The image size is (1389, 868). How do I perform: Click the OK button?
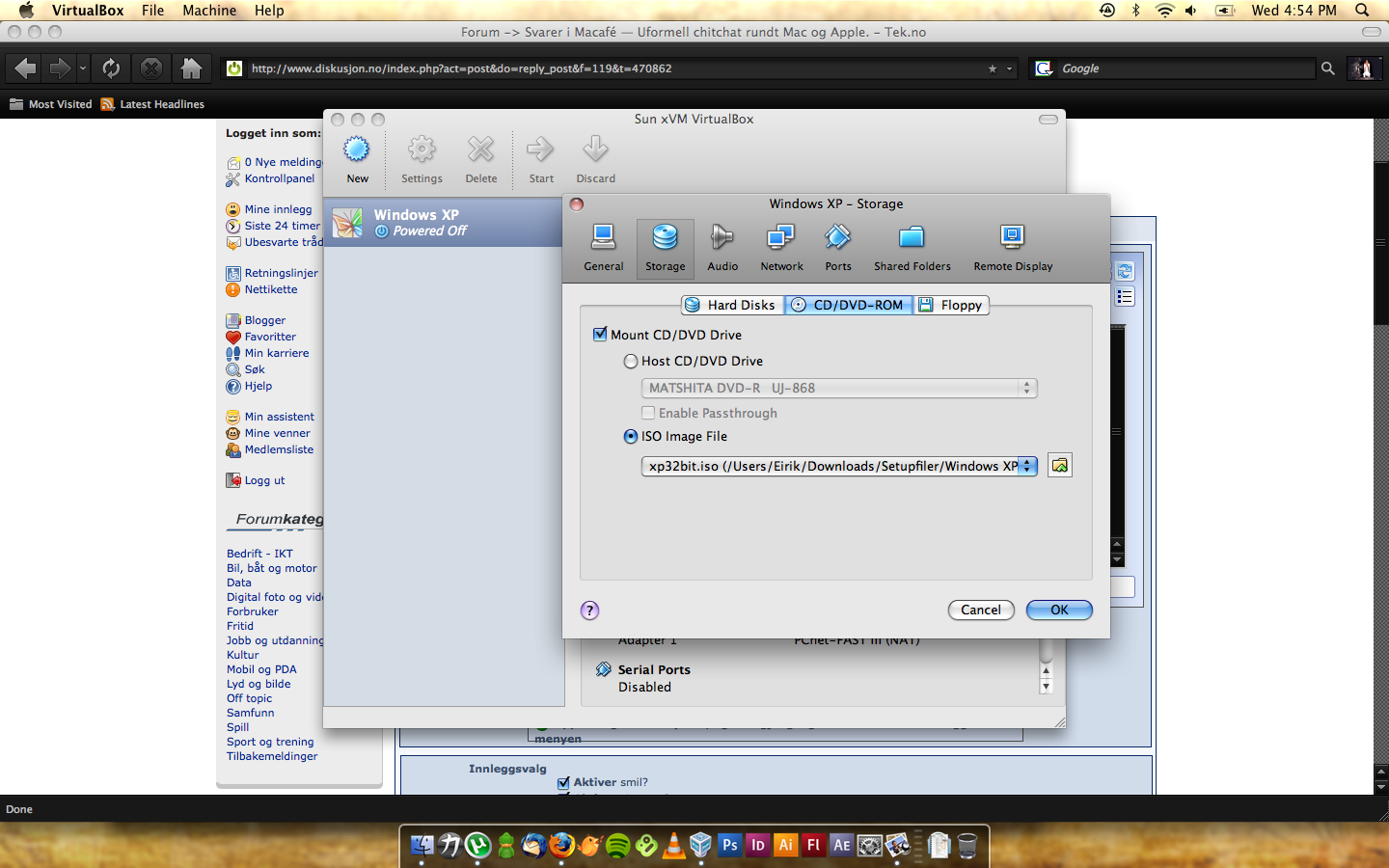pos(1059,610)
